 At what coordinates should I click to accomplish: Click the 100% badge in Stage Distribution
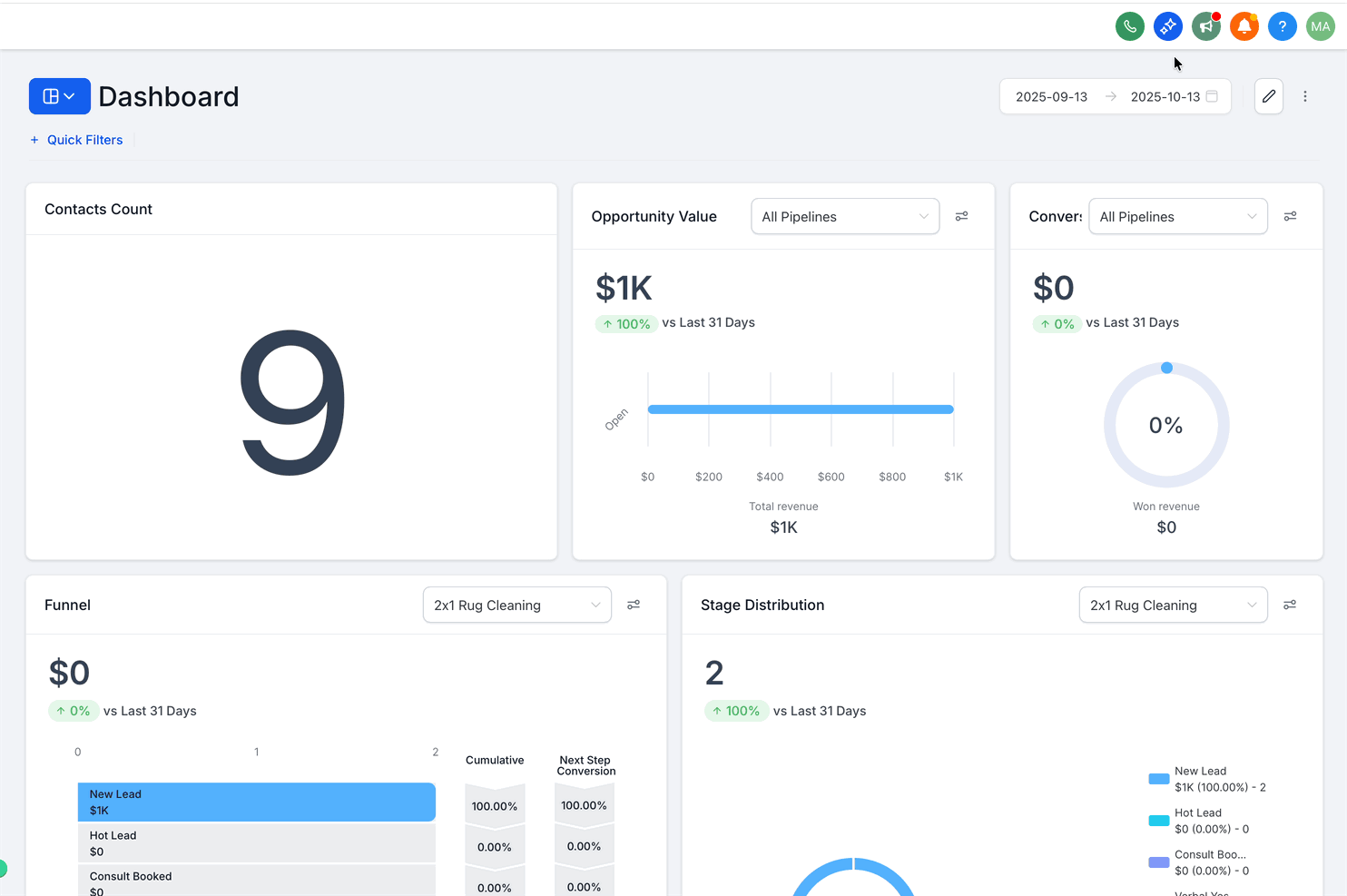[x=735, y=711]
